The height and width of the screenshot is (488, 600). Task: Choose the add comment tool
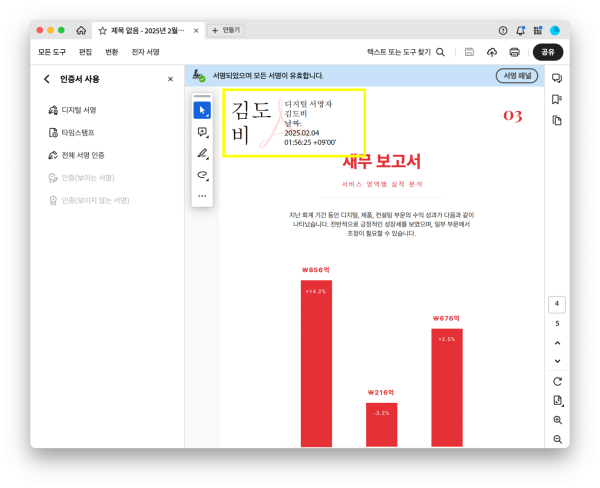[x=202, y=132]
